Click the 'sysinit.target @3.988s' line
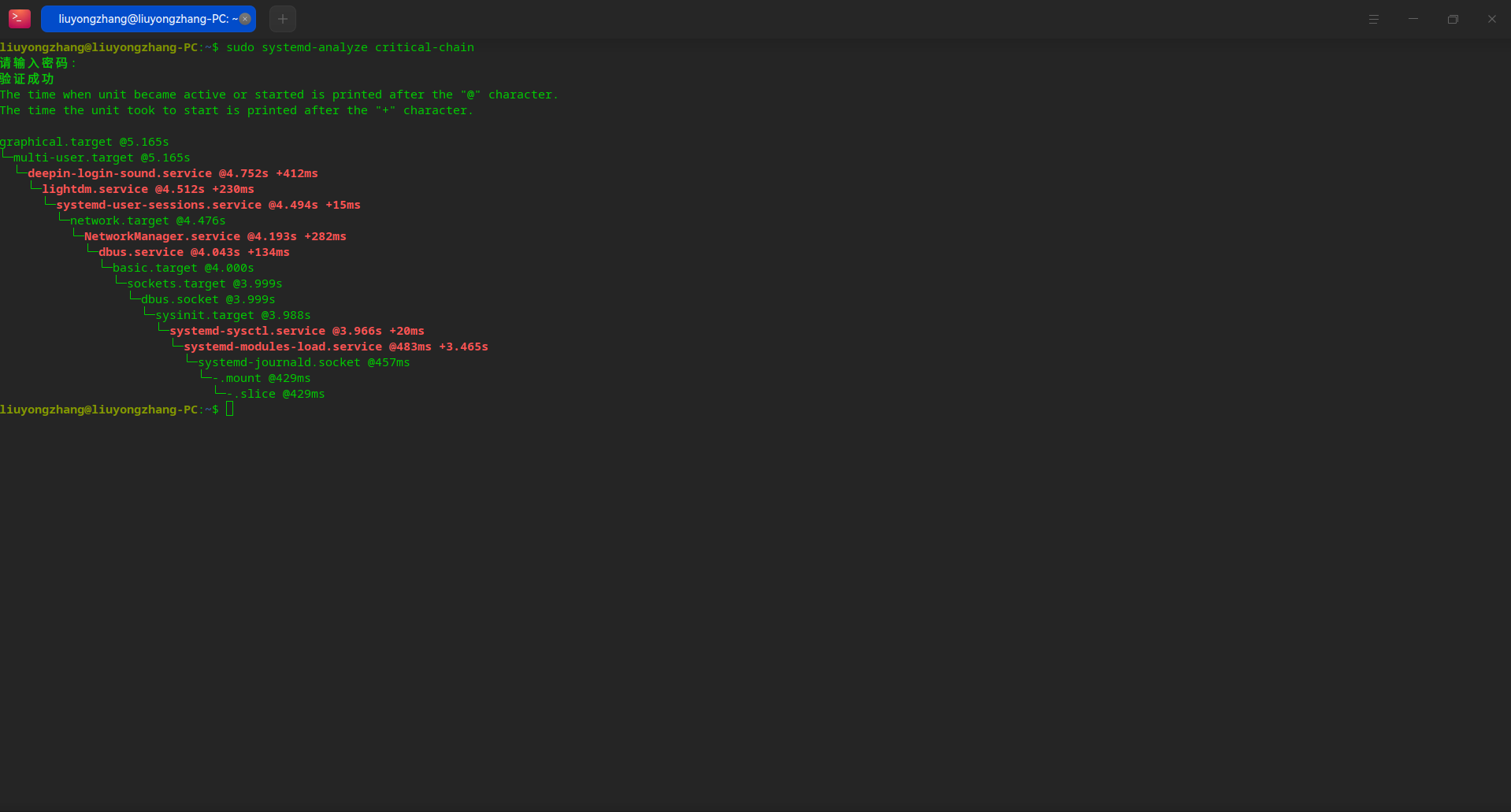 [x=233, y=315]
